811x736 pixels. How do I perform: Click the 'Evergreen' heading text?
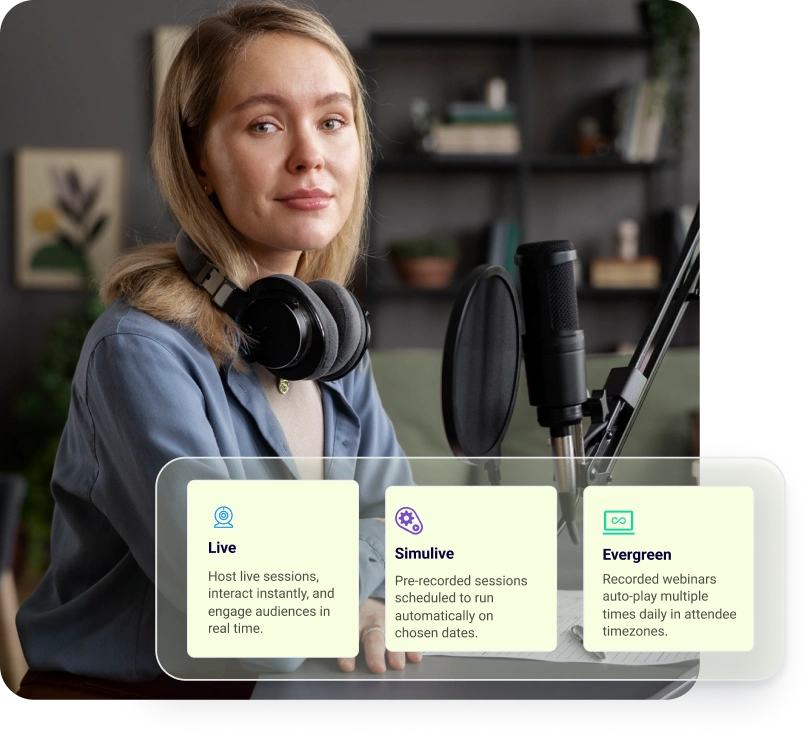636,554
